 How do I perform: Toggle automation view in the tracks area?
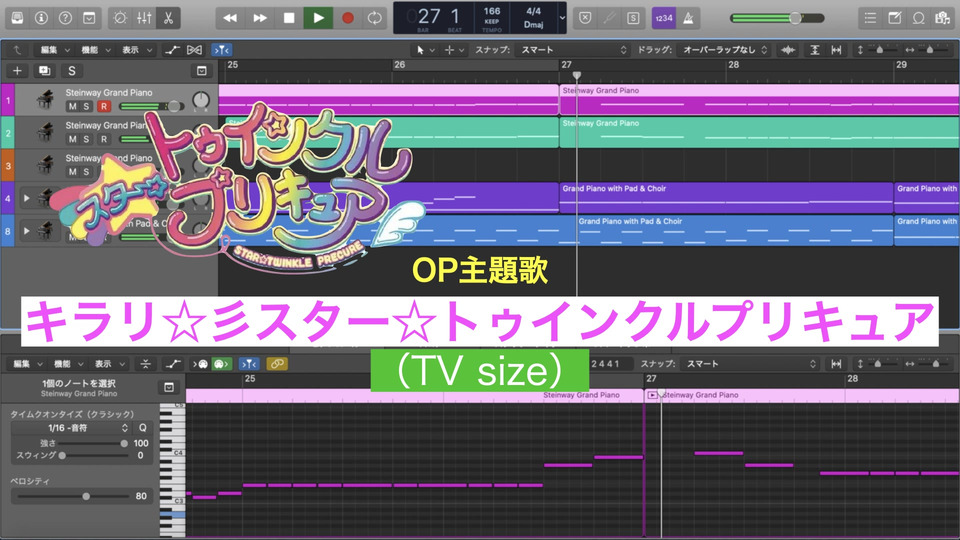[x=172, y=50]
